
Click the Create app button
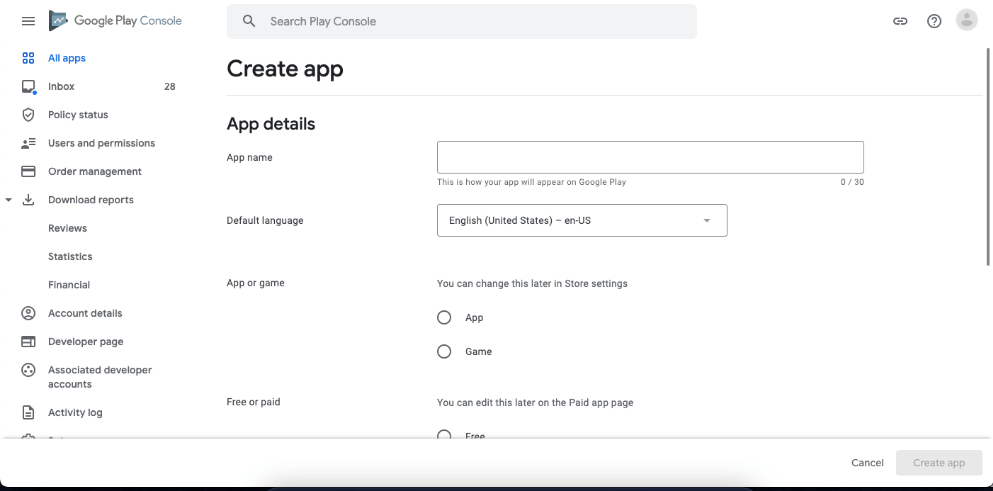(x=939, y=463)
